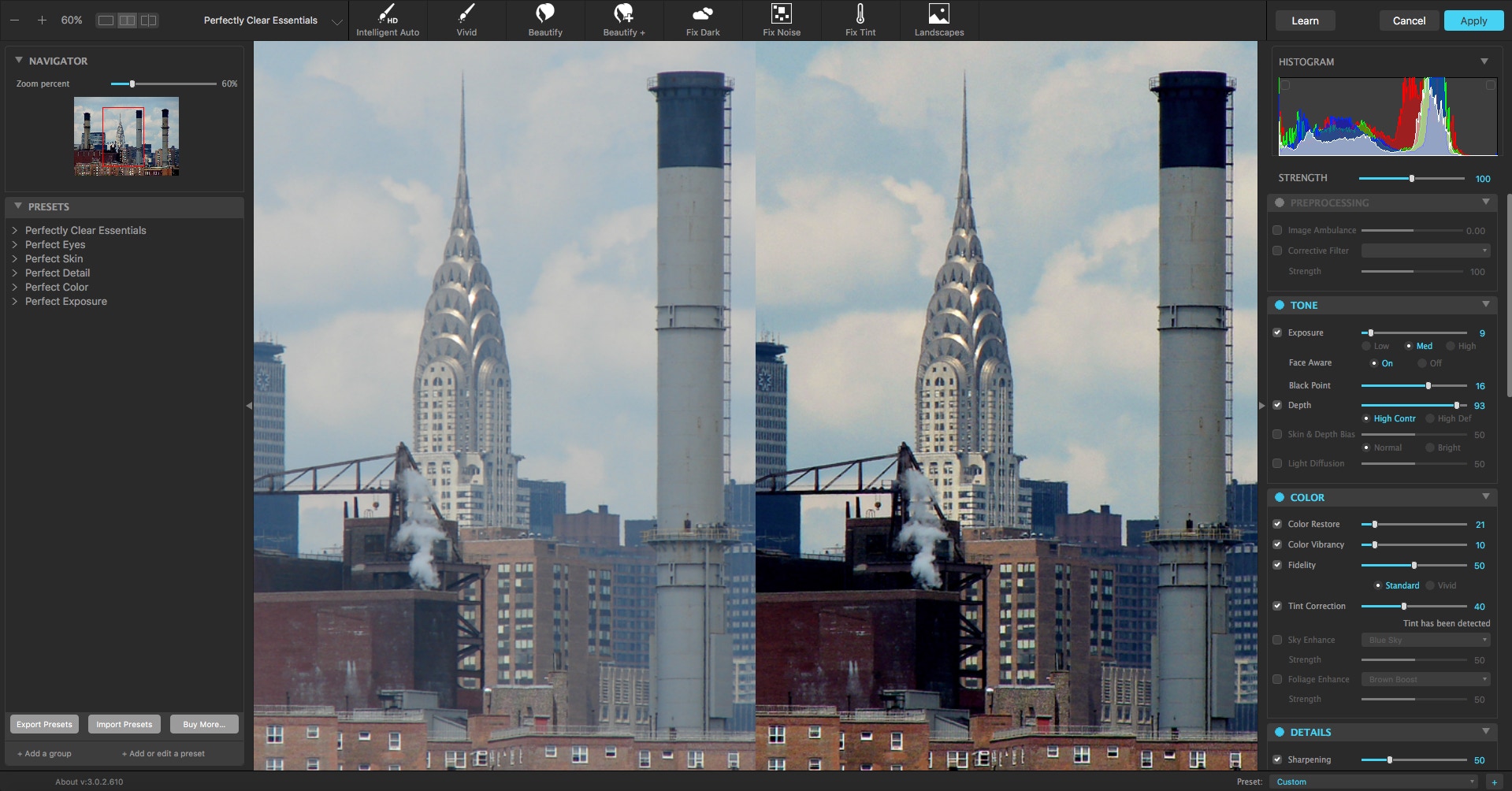Adjust the Zoom percent slider handle
The height and width of the screenshot is (791, 1512).
[x=132, y=84]
